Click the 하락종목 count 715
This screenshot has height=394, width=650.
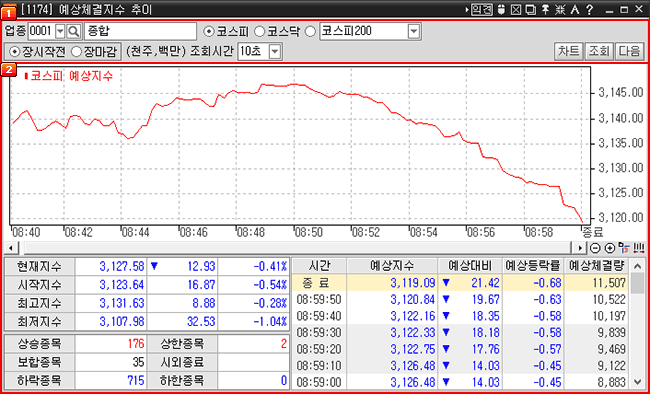pyautogui.click(x=136, y=380)
